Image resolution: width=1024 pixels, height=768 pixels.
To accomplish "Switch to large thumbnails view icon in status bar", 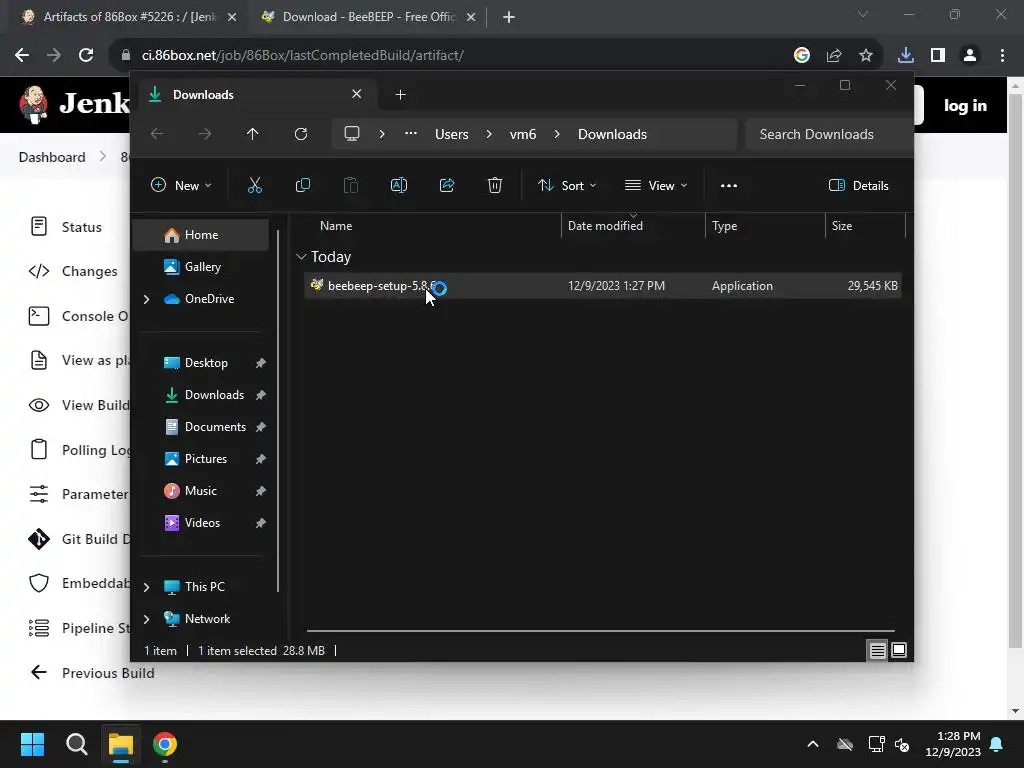I will (899, 650).
